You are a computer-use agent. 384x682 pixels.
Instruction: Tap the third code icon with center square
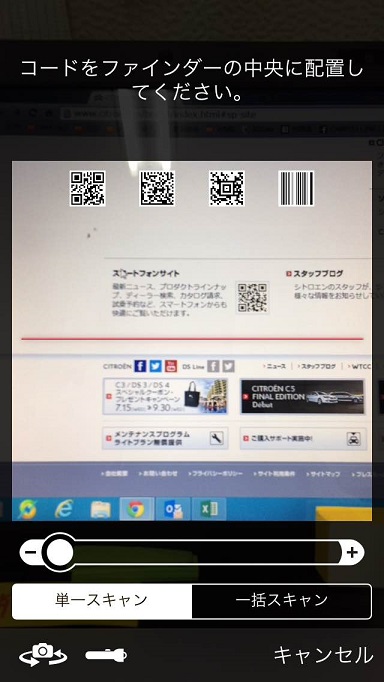coord(226,188)
